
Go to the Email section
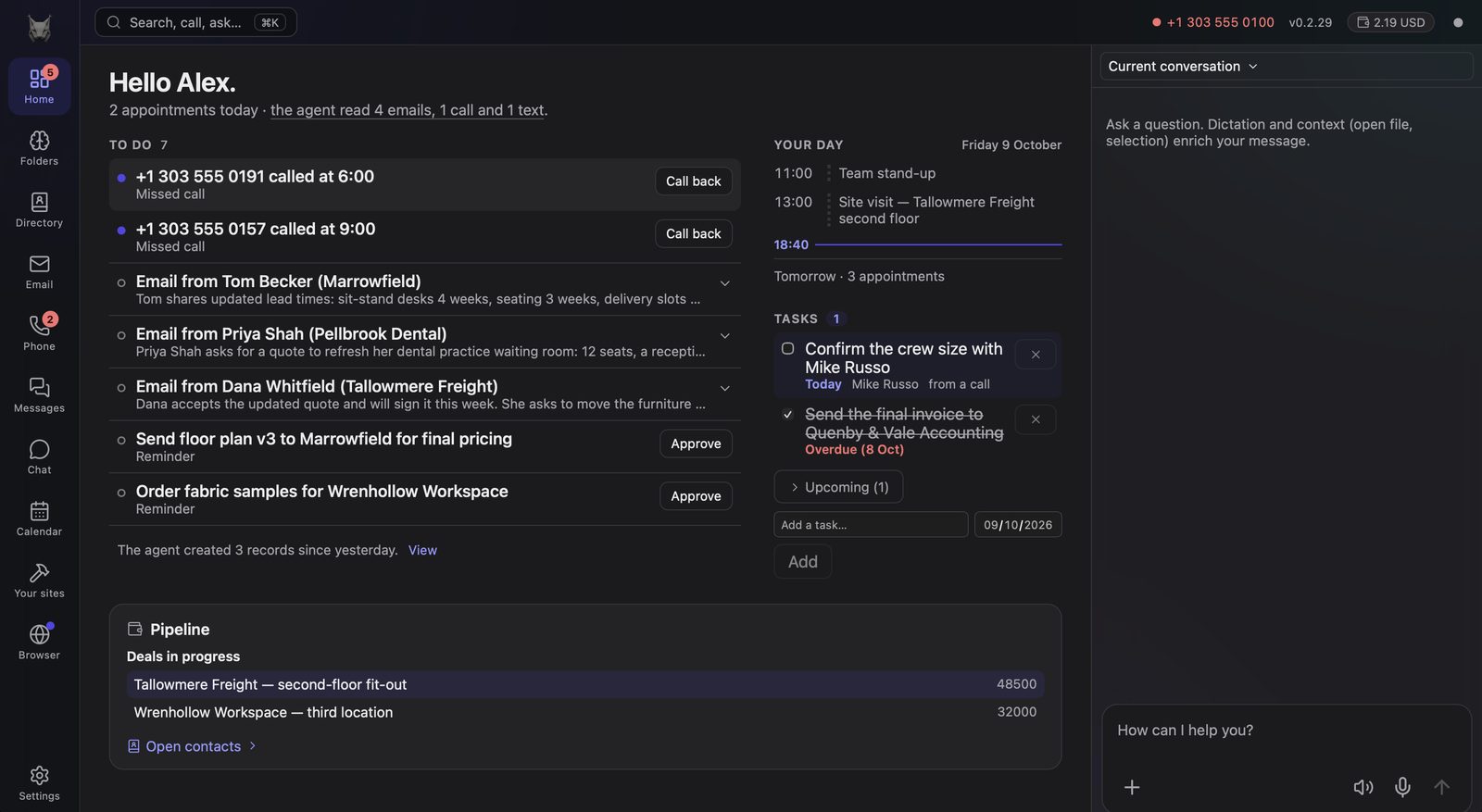[x=39, y=271]
